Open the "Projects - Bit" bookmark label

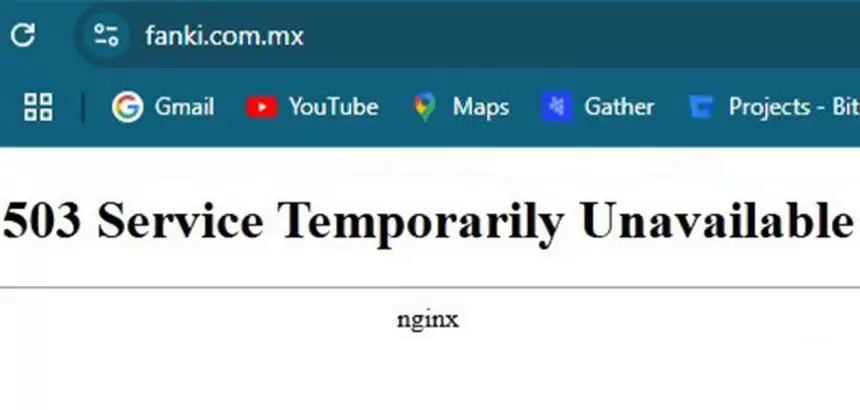(794, 107)
